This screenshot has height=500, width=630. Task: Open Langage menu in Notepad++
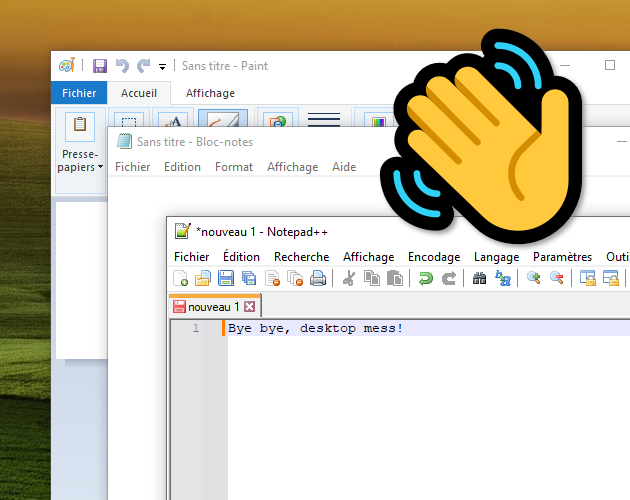tap(496, 257)
